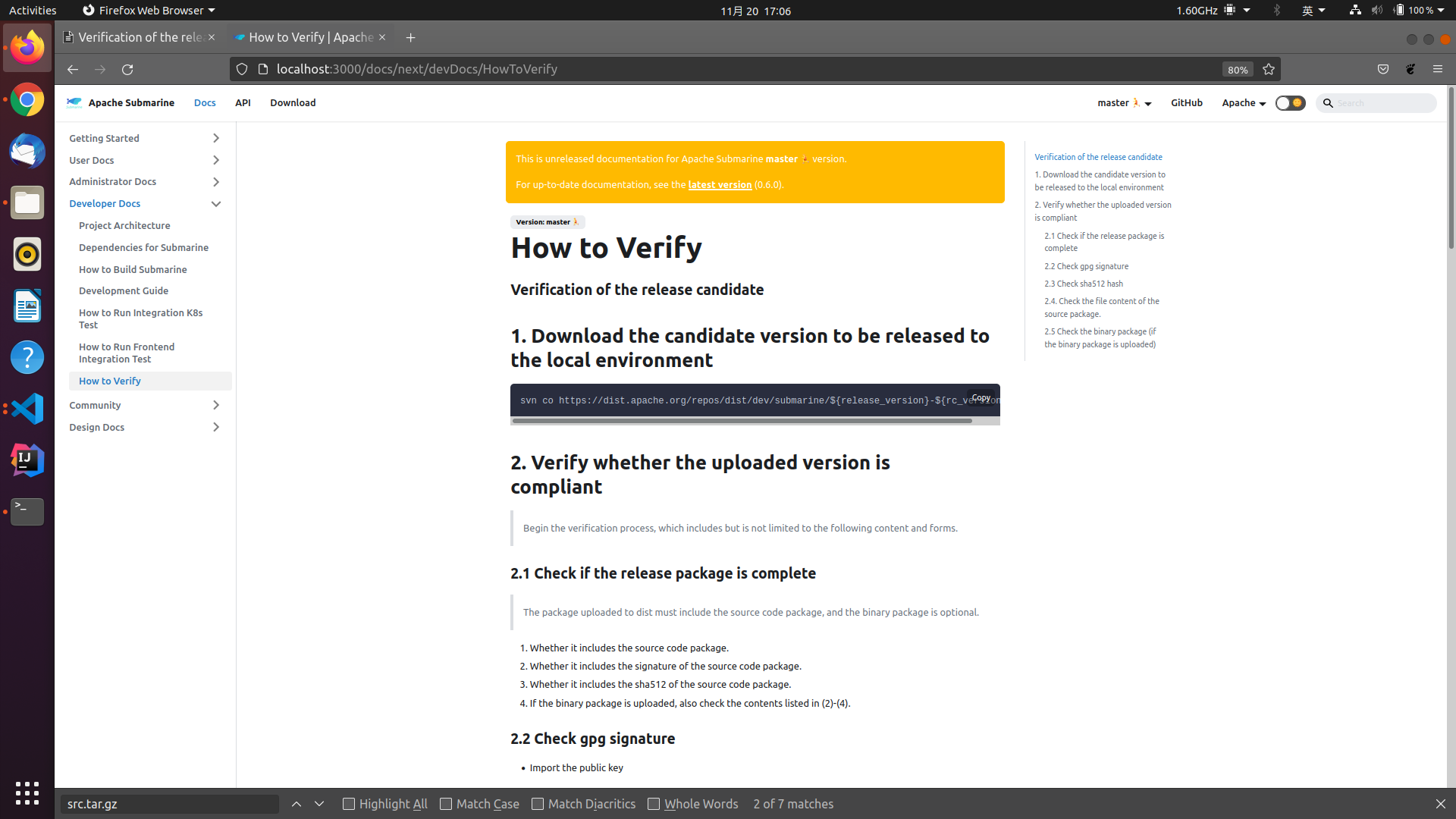Screen dimensions: 1456x819
Task: Click the code block horizontal scrollbar
Action: (742, 421)
